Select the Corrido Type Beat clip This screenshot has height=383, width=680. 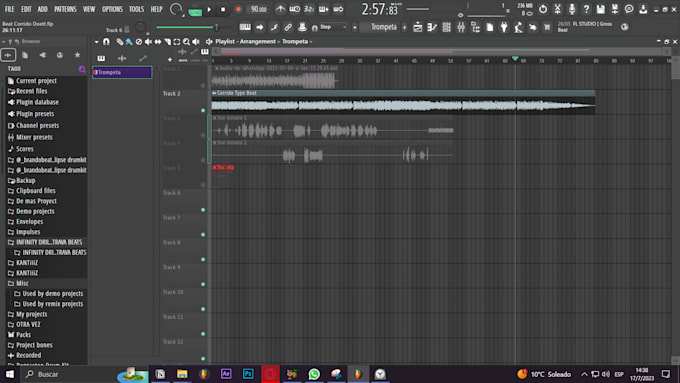(x=403, y=103)
